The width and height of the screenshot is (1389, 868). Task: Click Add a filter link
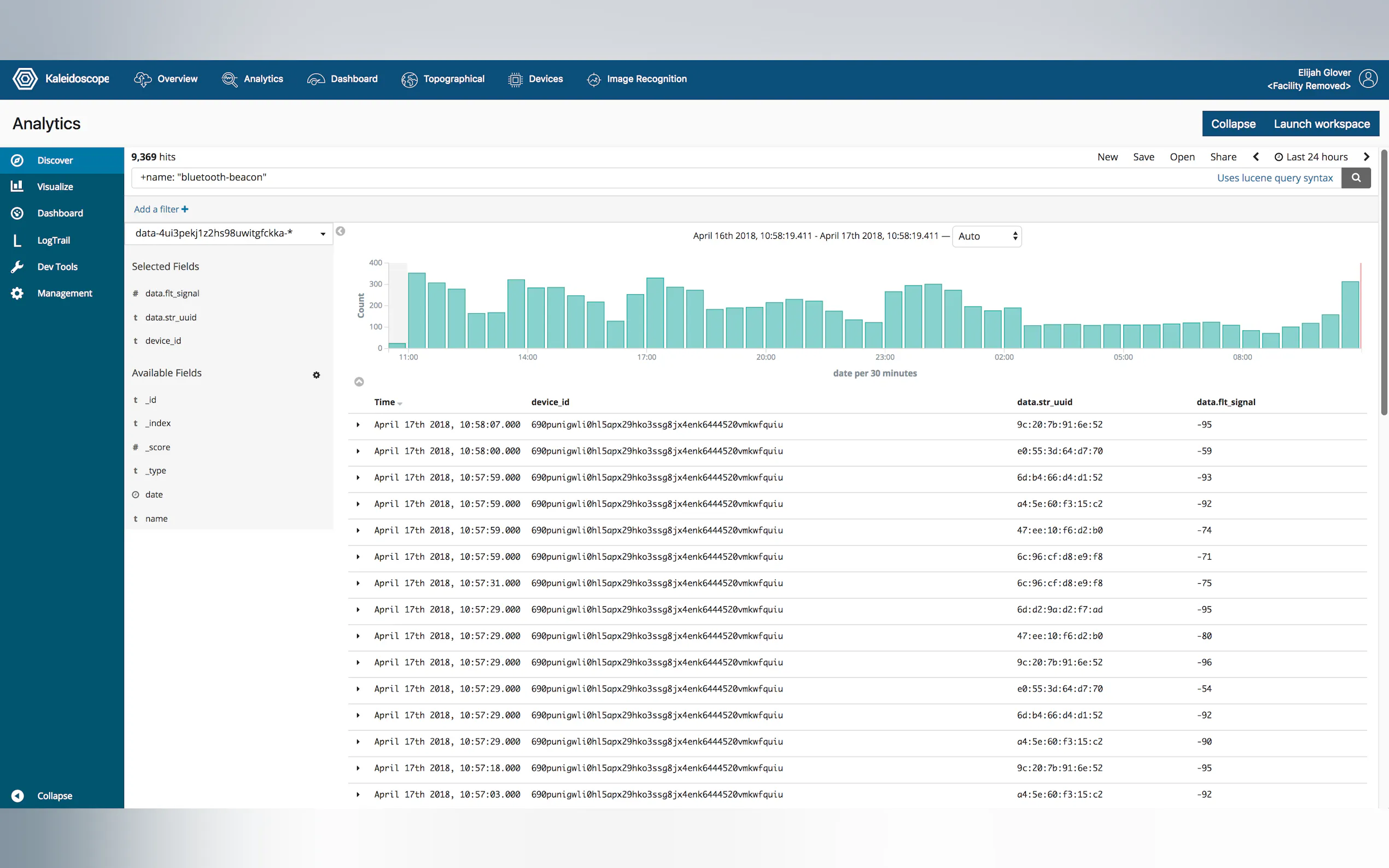161,209
